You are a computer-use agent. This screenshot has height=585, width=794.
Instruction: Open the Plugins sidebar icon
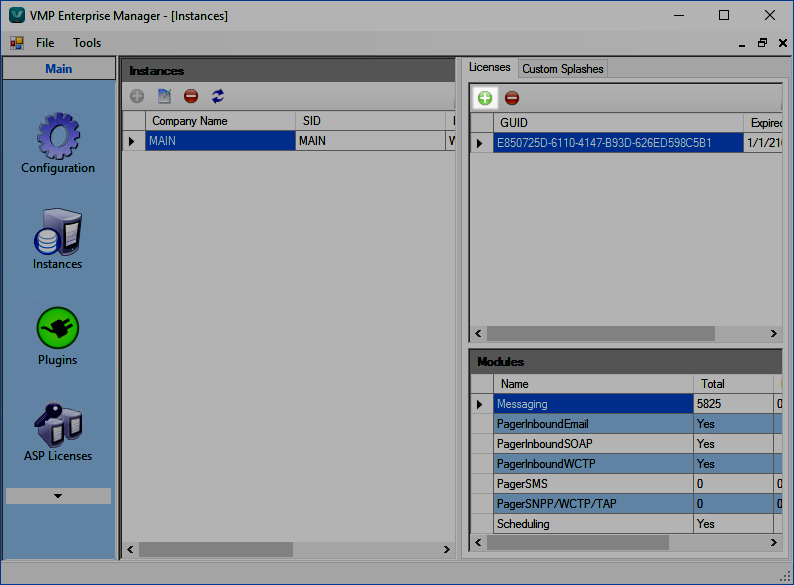point(58,328)
